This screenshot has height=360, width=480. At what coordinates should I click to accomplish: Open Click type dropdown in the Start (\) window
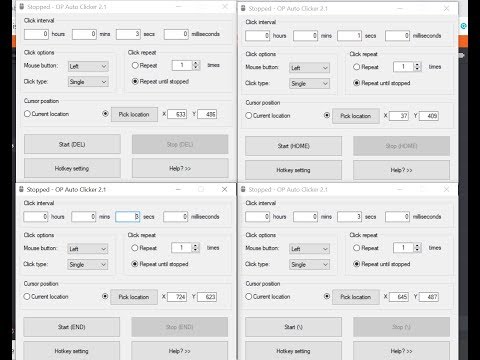click(309, 265)
